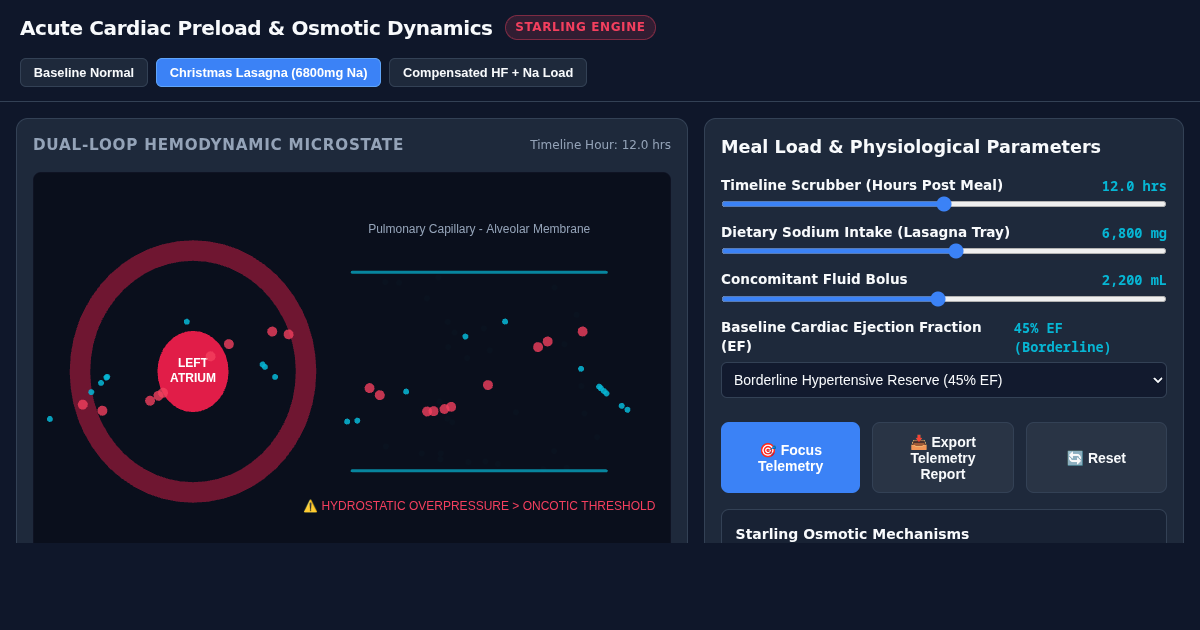The image size is (1200, 630).
Task: Click the Concomitant Fluid Bolus slider handle
Action: coord(938,298)
